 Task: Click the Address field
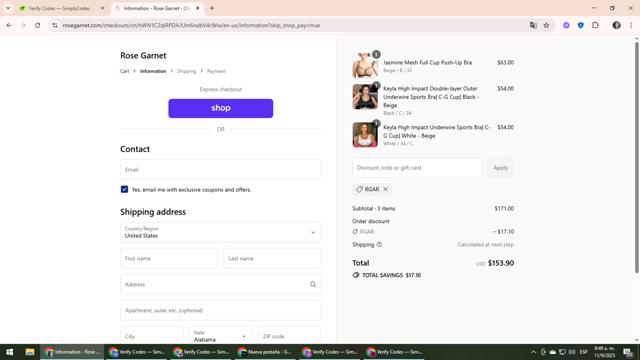click(221, 284)
